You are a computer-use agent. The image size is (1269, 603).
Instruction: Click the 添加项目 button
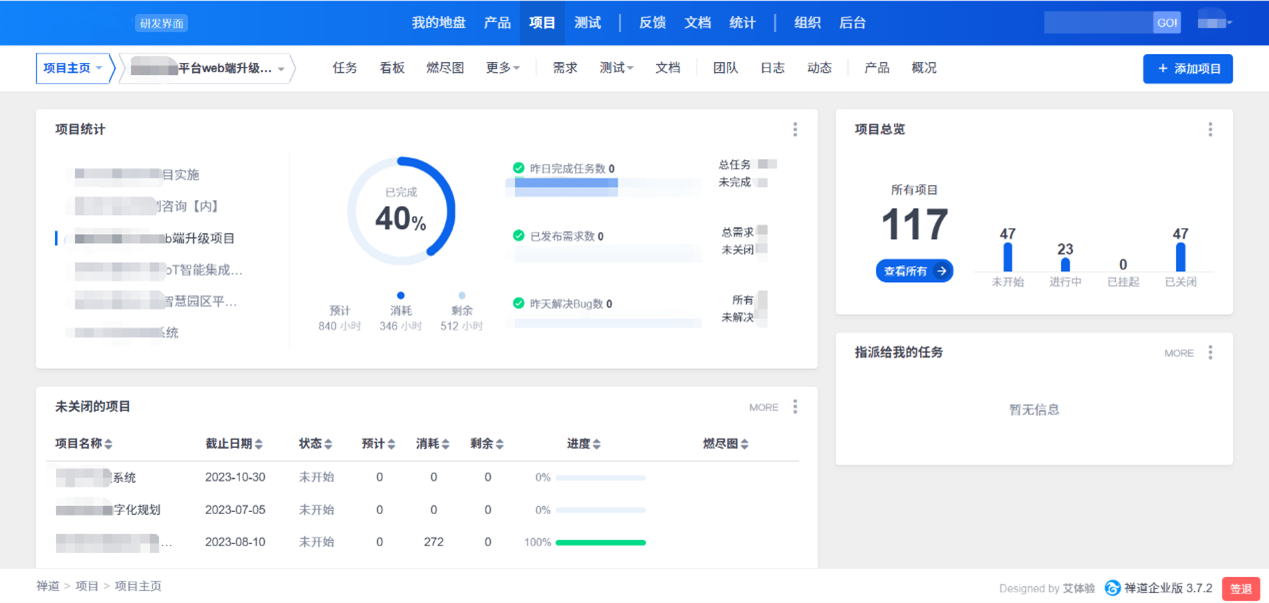1187,68
